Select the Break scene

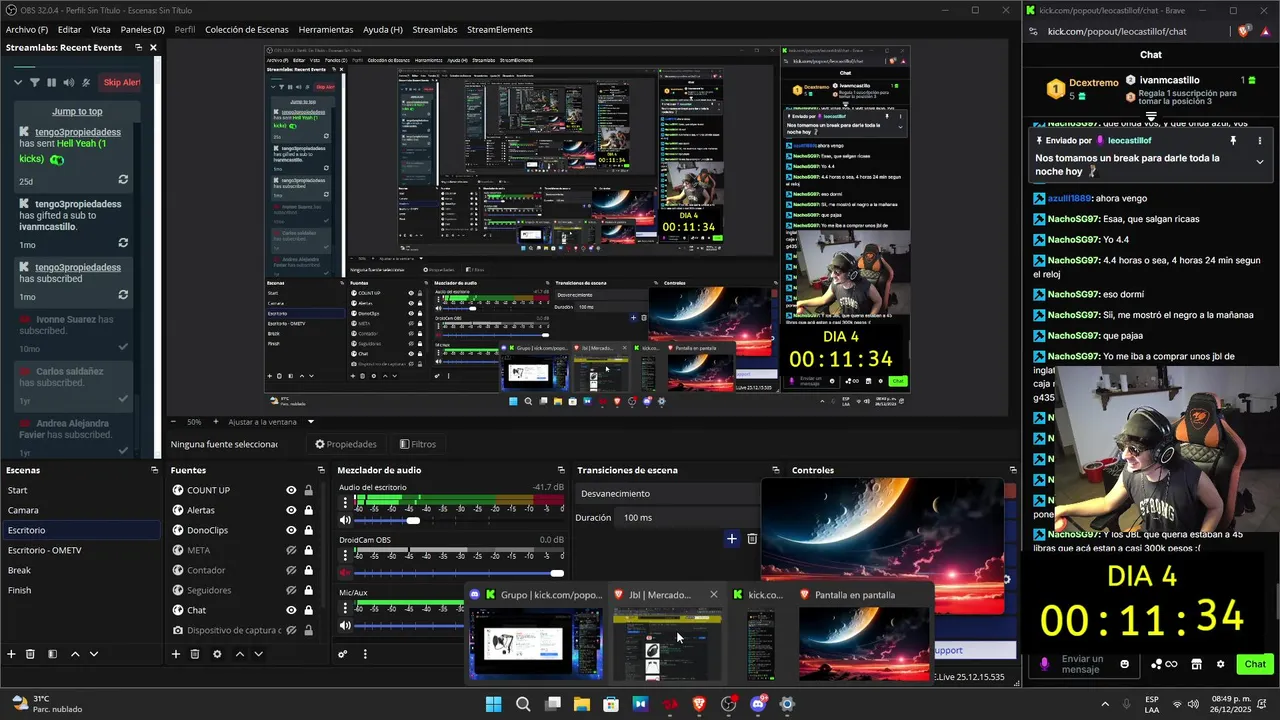80,570
